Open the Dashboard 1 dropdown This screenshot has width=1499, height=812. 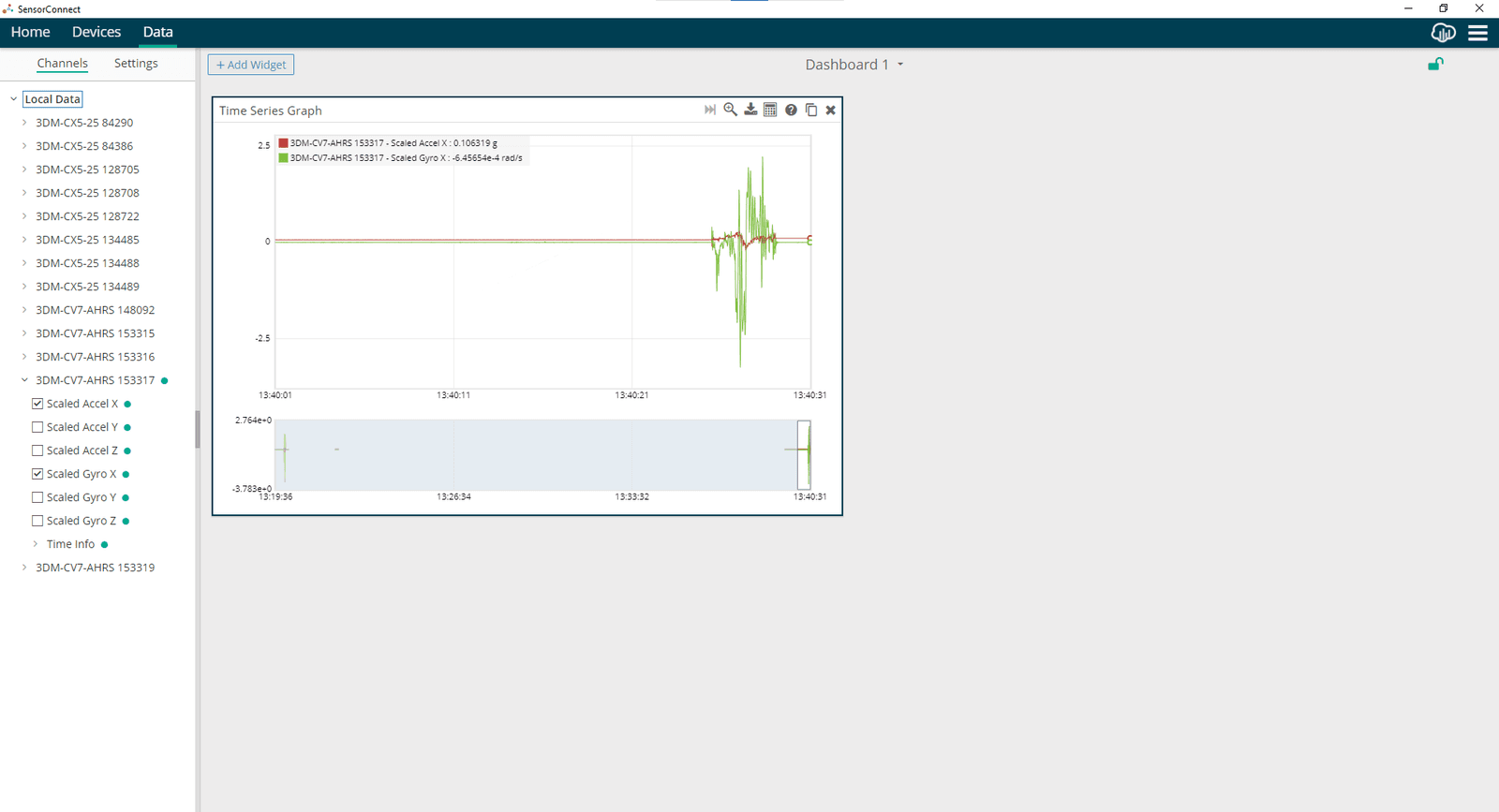854,65
